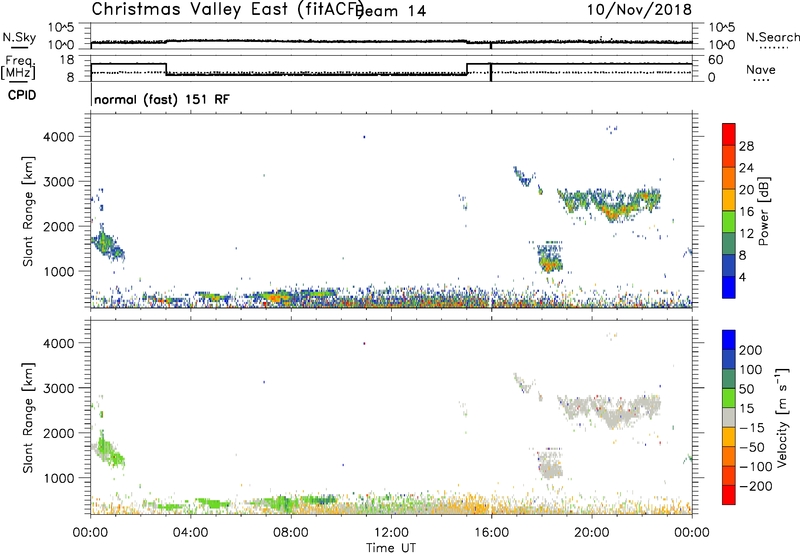This screenshot has height=554, width=800.
Task: Click the 'Velocity [m s-1]' color bar label
Action: 782,417
